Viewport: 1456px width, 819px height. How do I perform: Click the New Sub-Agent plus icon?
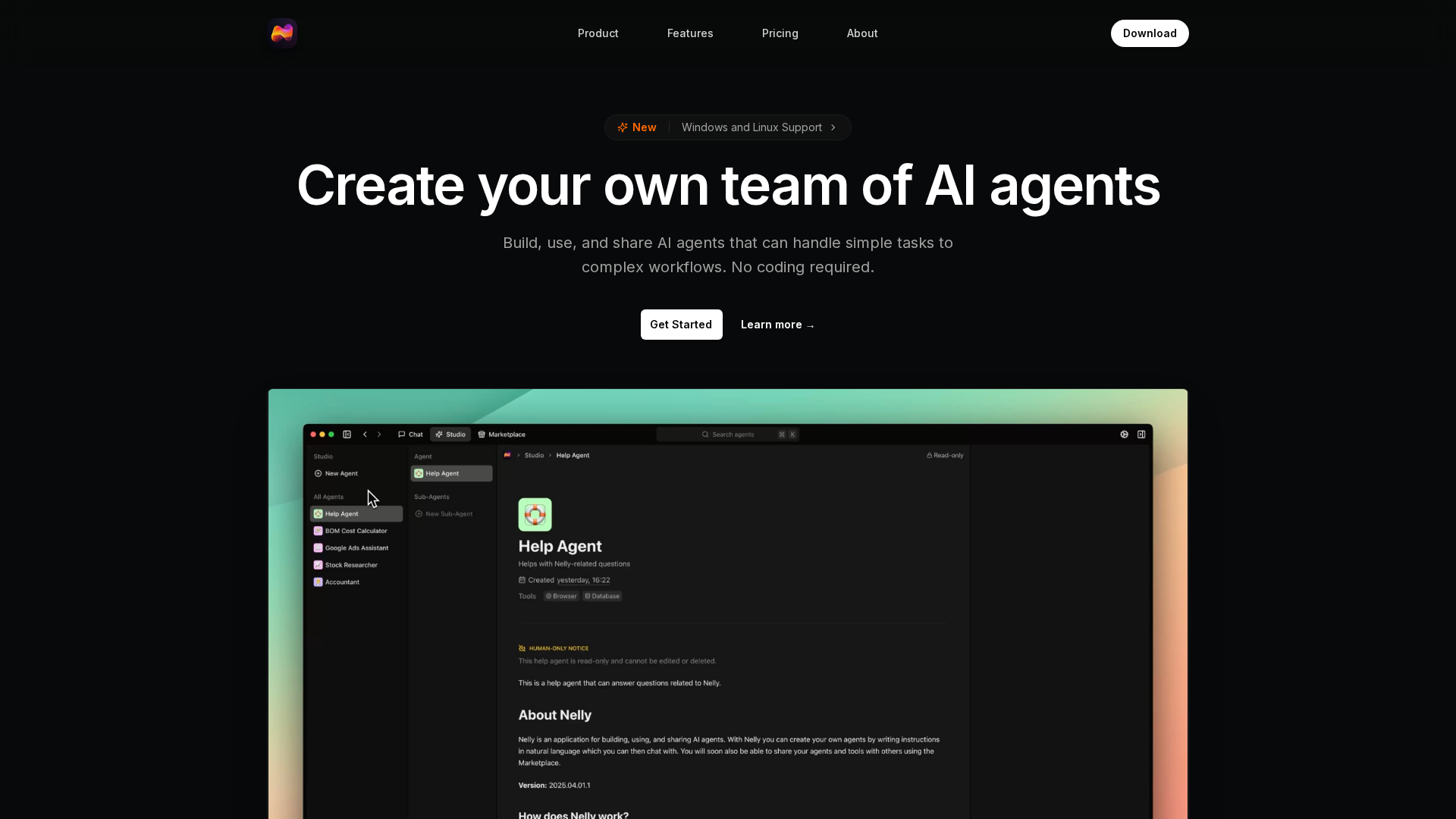pos(419,514)
